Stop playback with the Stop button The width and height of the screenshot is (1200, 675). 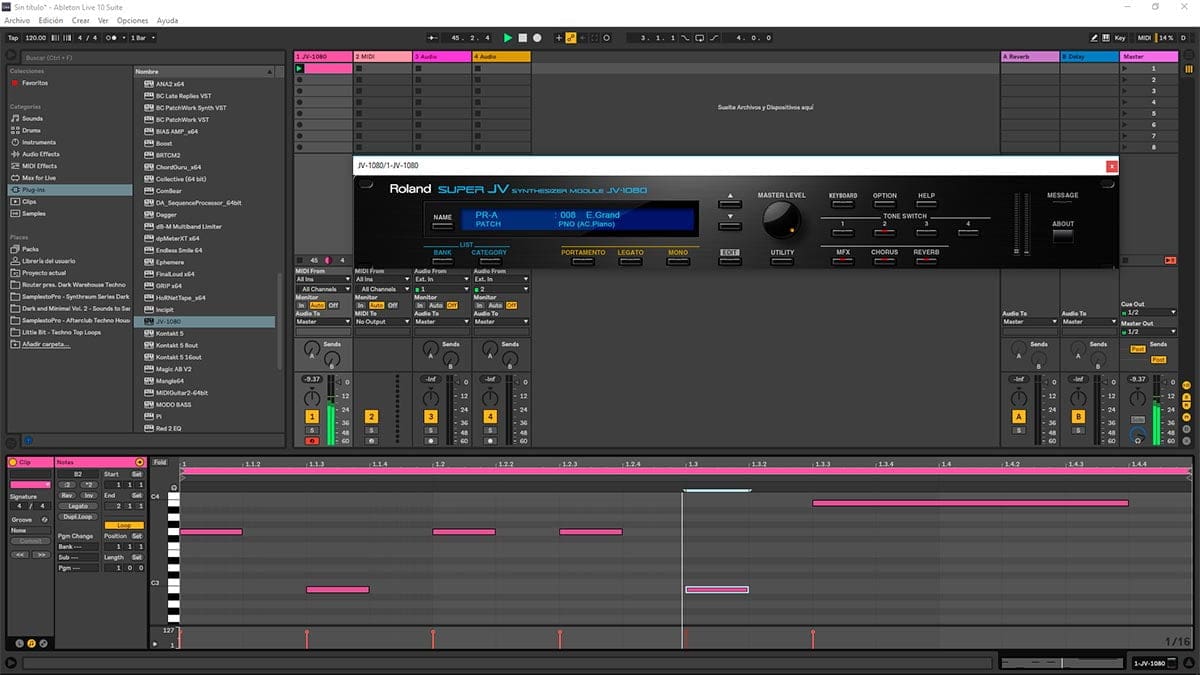(522, 38)
